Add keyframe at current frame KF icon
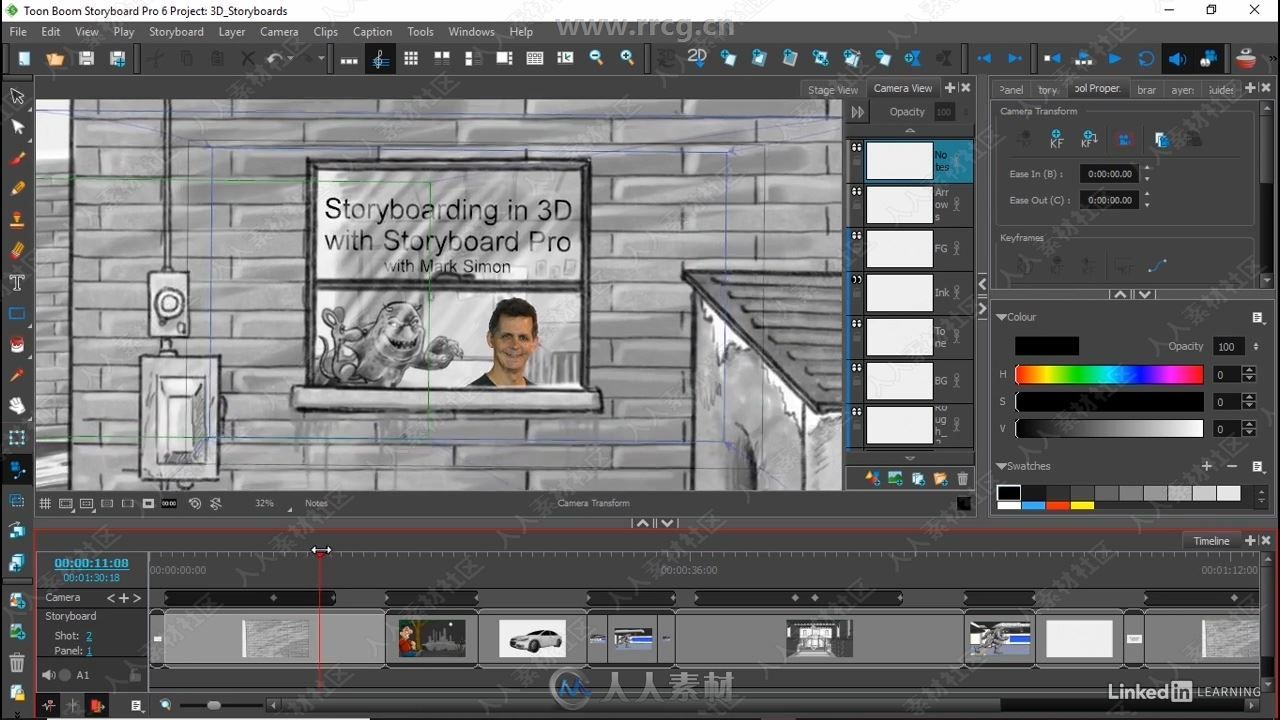 pos(1057,140)
